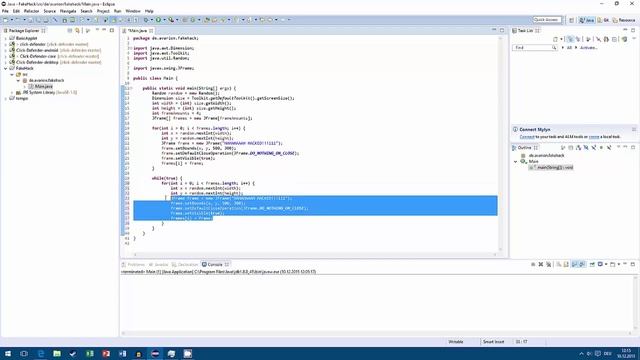Click the New file toolbar icon
The height and width of the screenshot is (360, 640).
pyautogui.click(x=5, y=20)
